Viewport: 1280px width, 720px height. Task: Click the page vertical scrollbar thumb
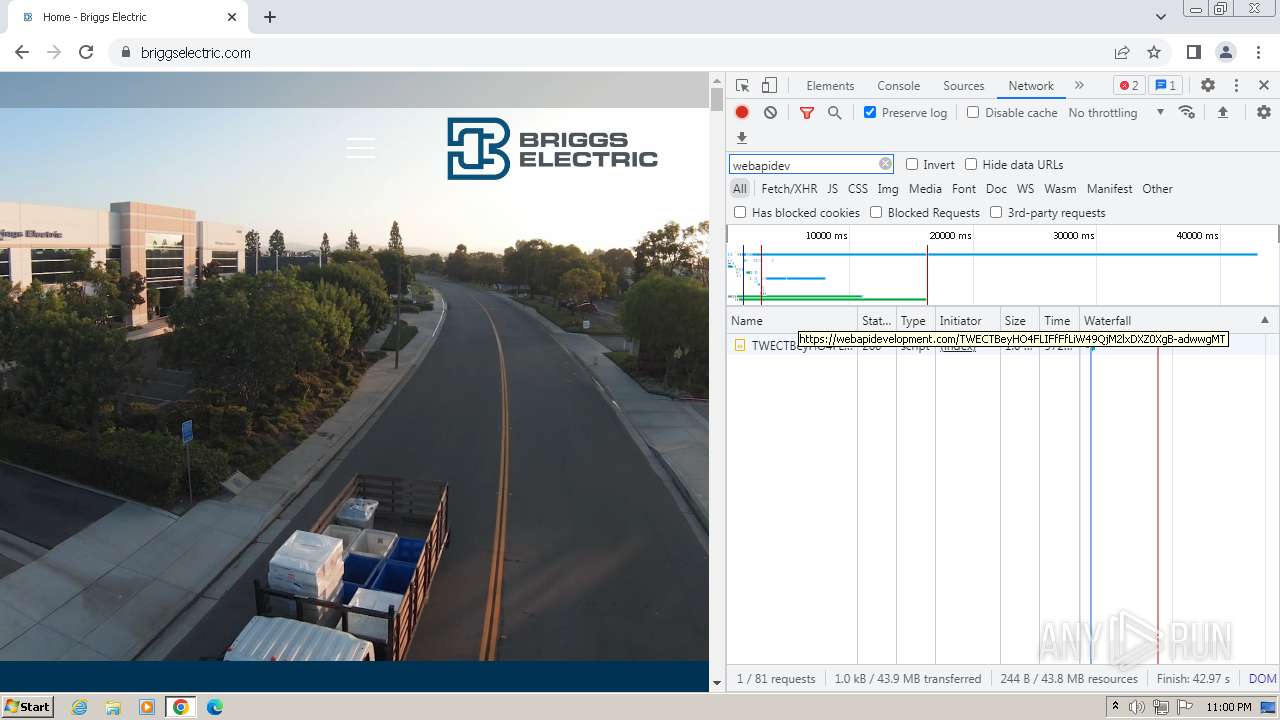coord(716,99)
